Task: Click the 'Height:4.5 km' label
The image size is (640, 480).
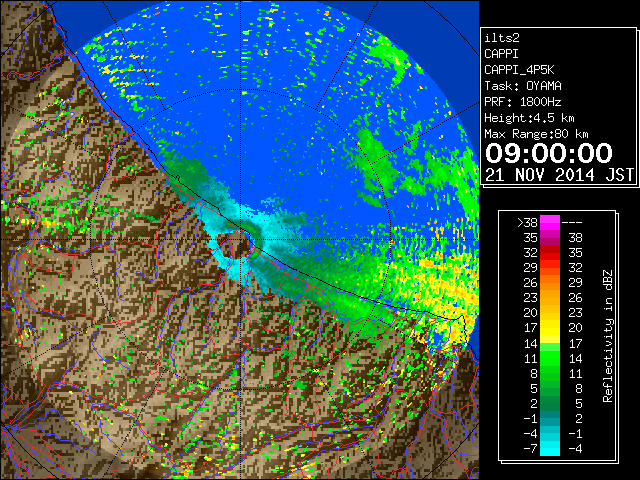Action: coord(529,118)
